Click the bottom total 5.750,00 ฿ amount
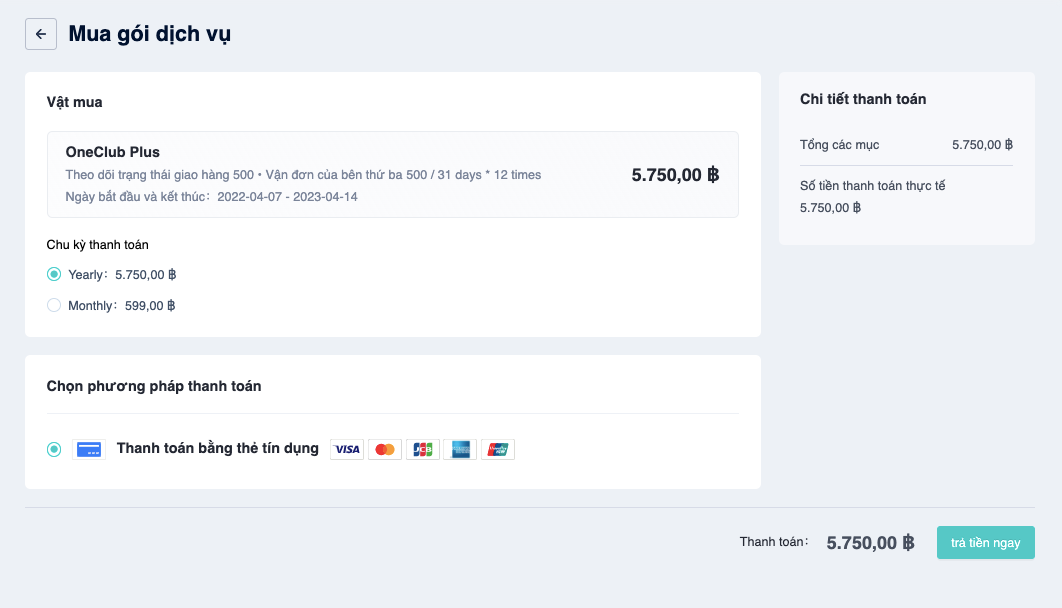The image size is (1062, 608). pyautogui.click(x=870, y=542)
